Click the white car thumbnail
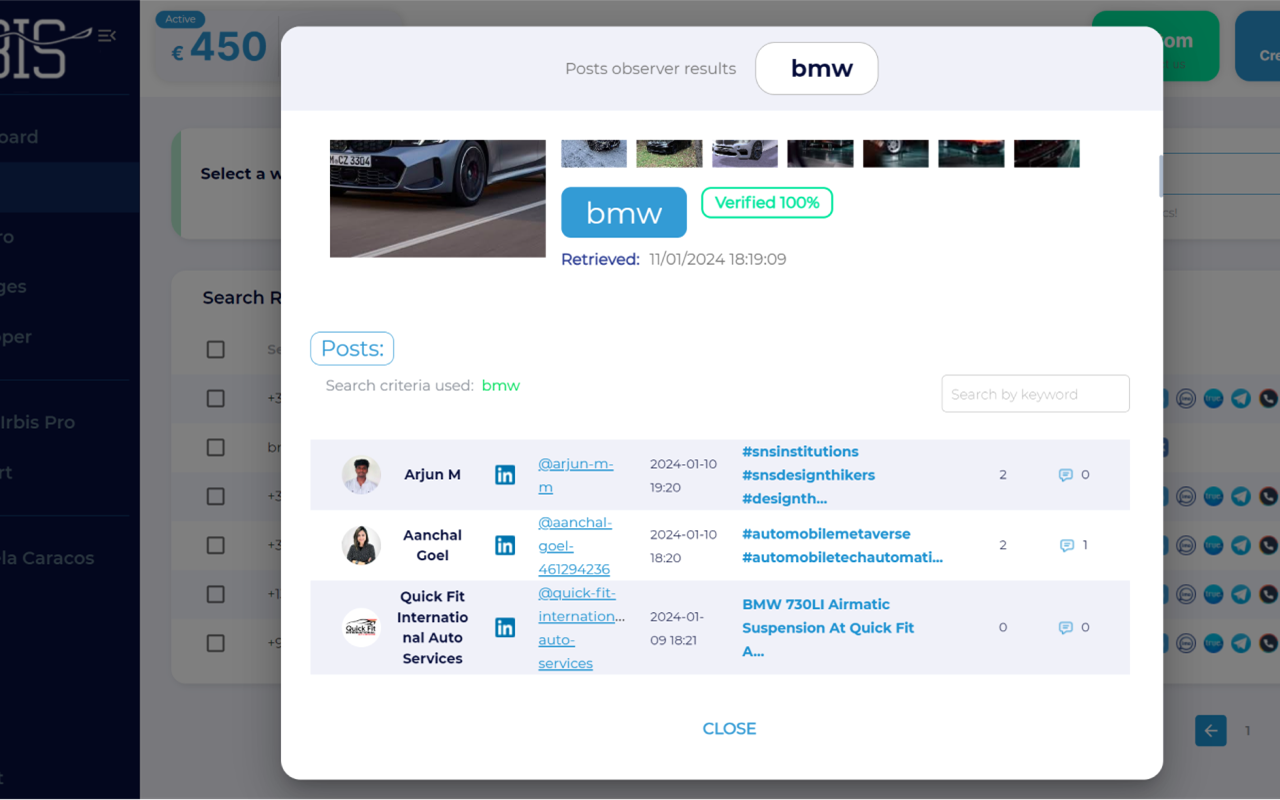 tap(745, 153)
